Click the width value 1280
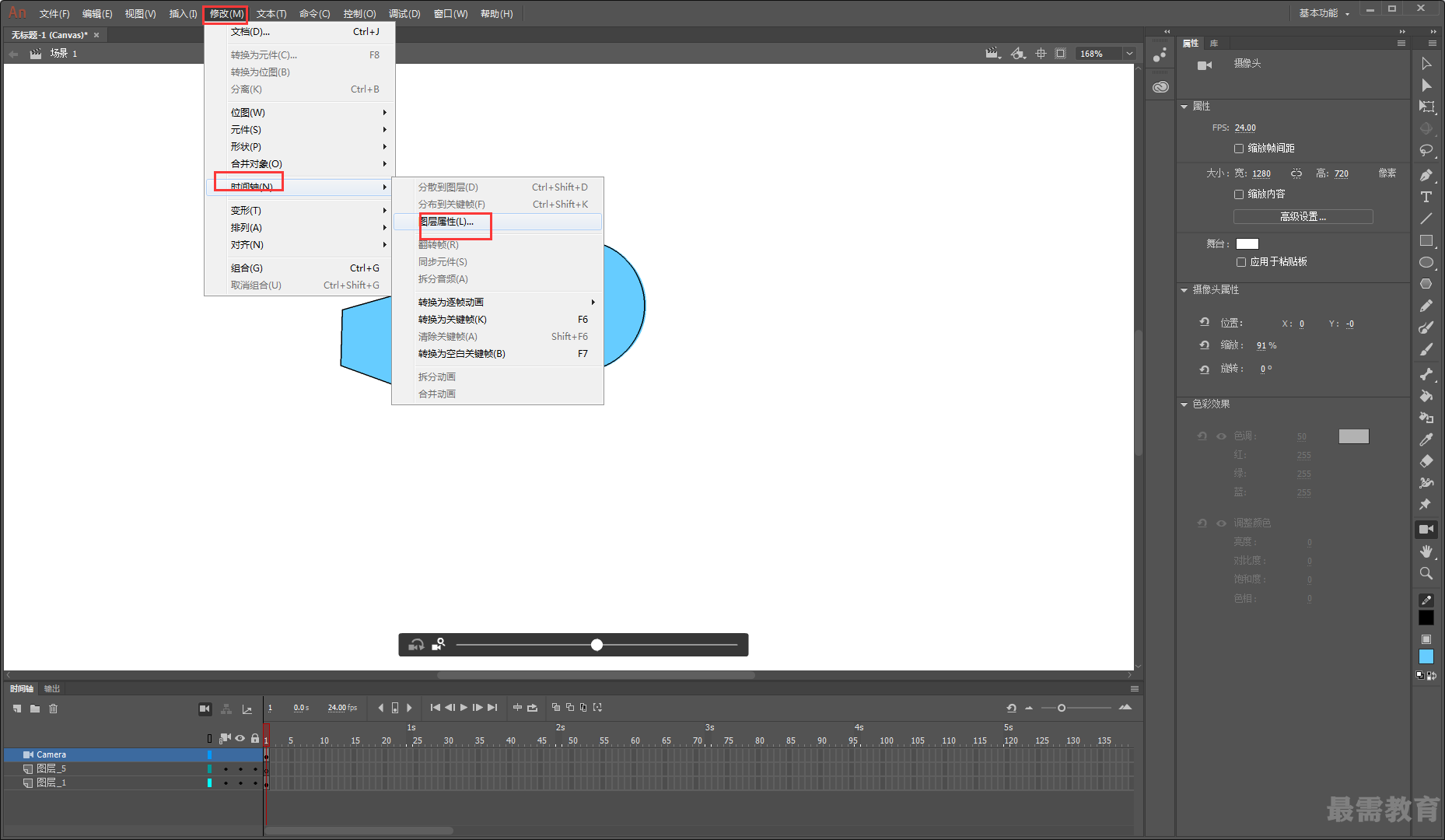 click(1261, 174)
